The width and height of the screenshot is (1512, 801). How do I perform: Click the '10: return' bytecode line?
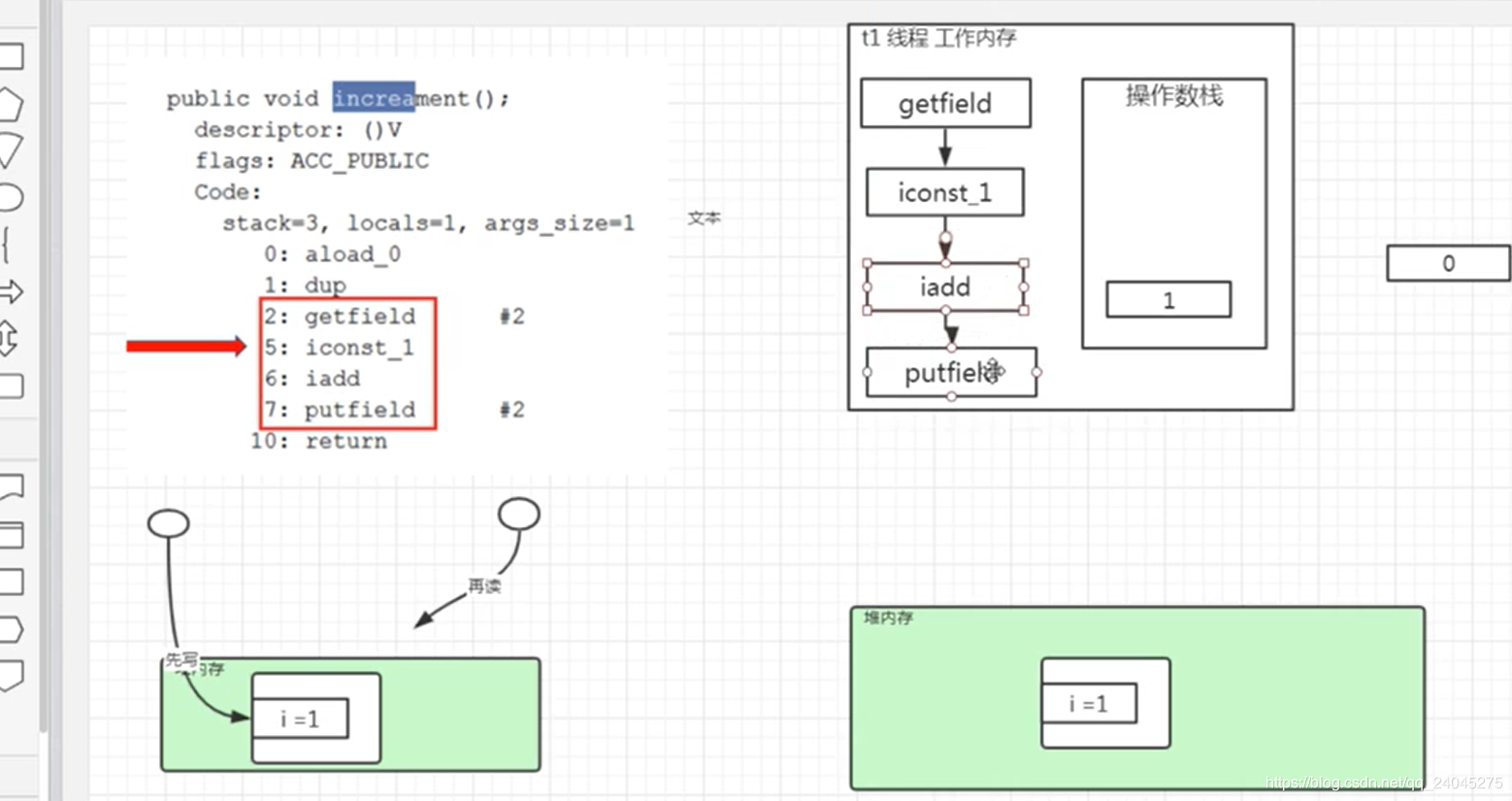(x=318, y=441)
